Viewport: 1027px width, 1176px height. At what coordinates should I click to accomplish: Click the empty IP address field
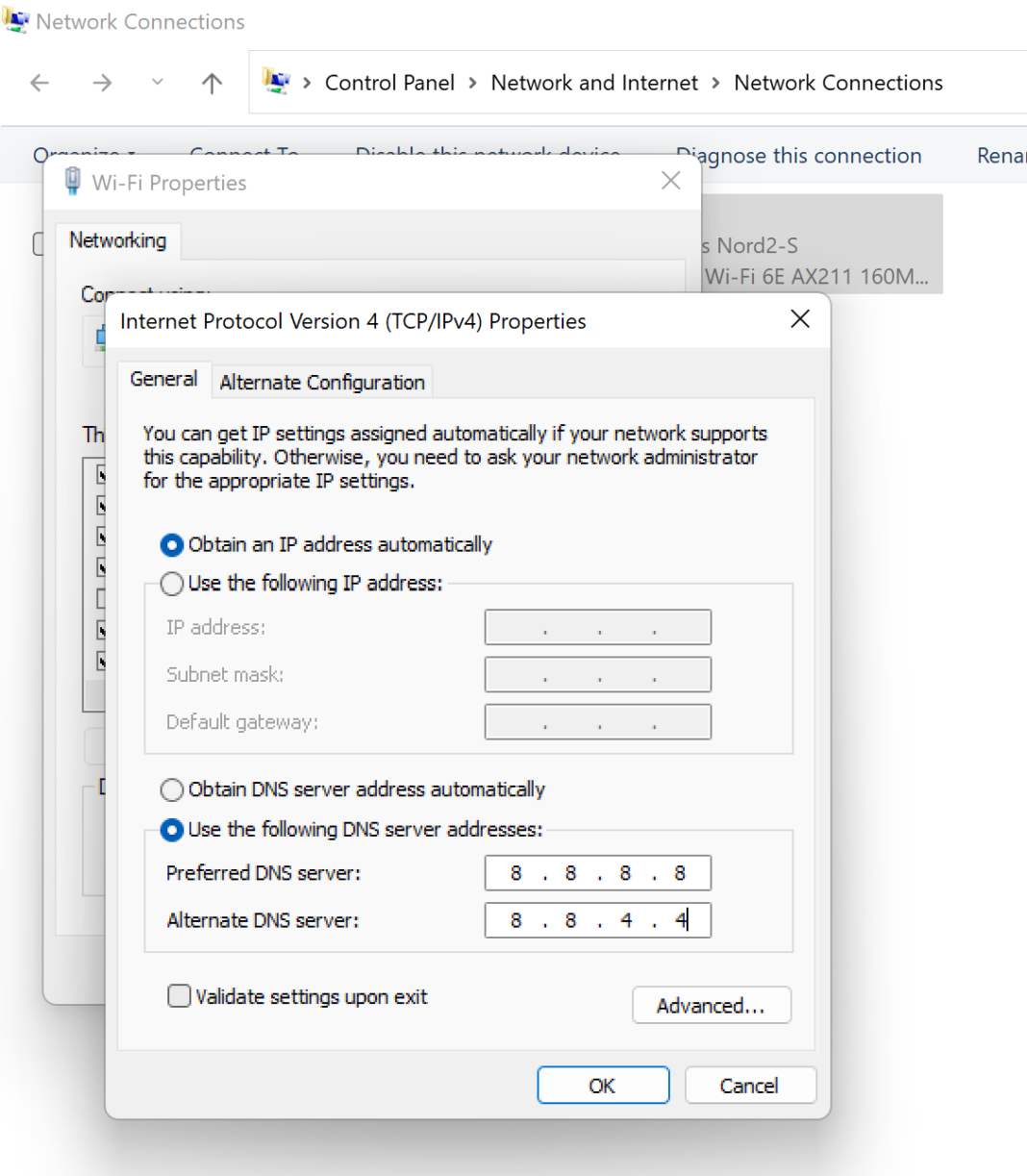tap(597, 627)
